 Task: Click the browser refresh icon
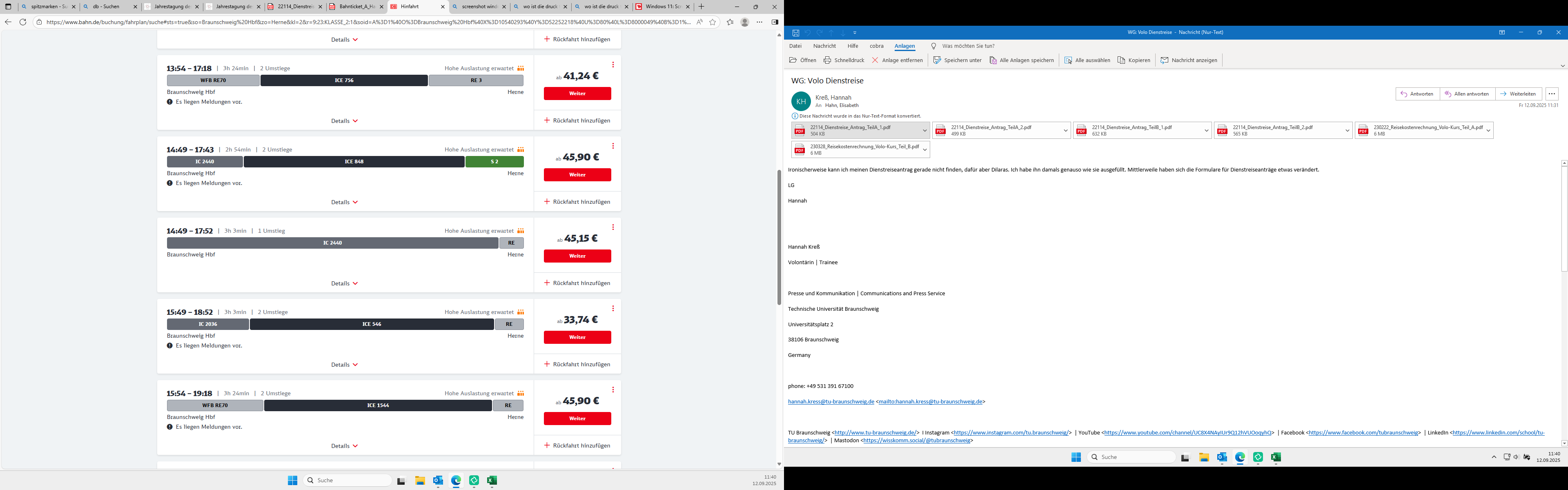coord(22,22)
